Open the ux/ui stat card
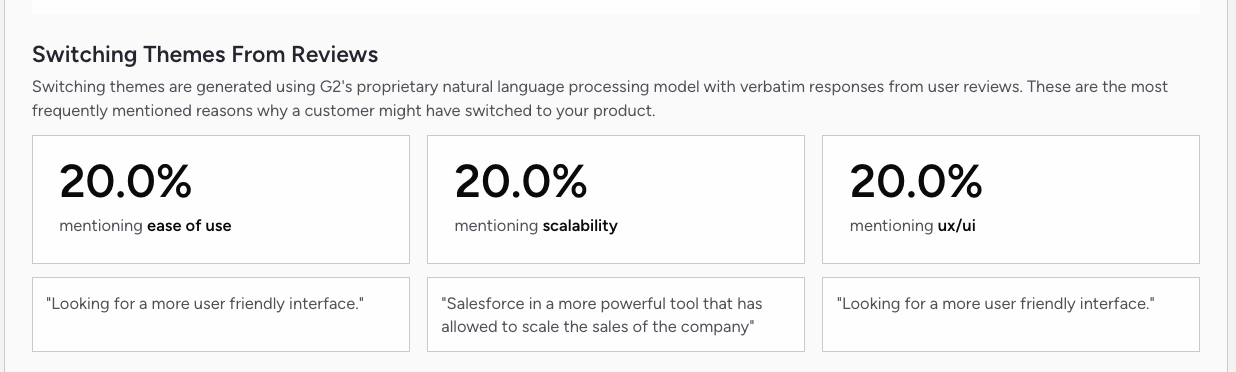 (x=1011, y=199)
